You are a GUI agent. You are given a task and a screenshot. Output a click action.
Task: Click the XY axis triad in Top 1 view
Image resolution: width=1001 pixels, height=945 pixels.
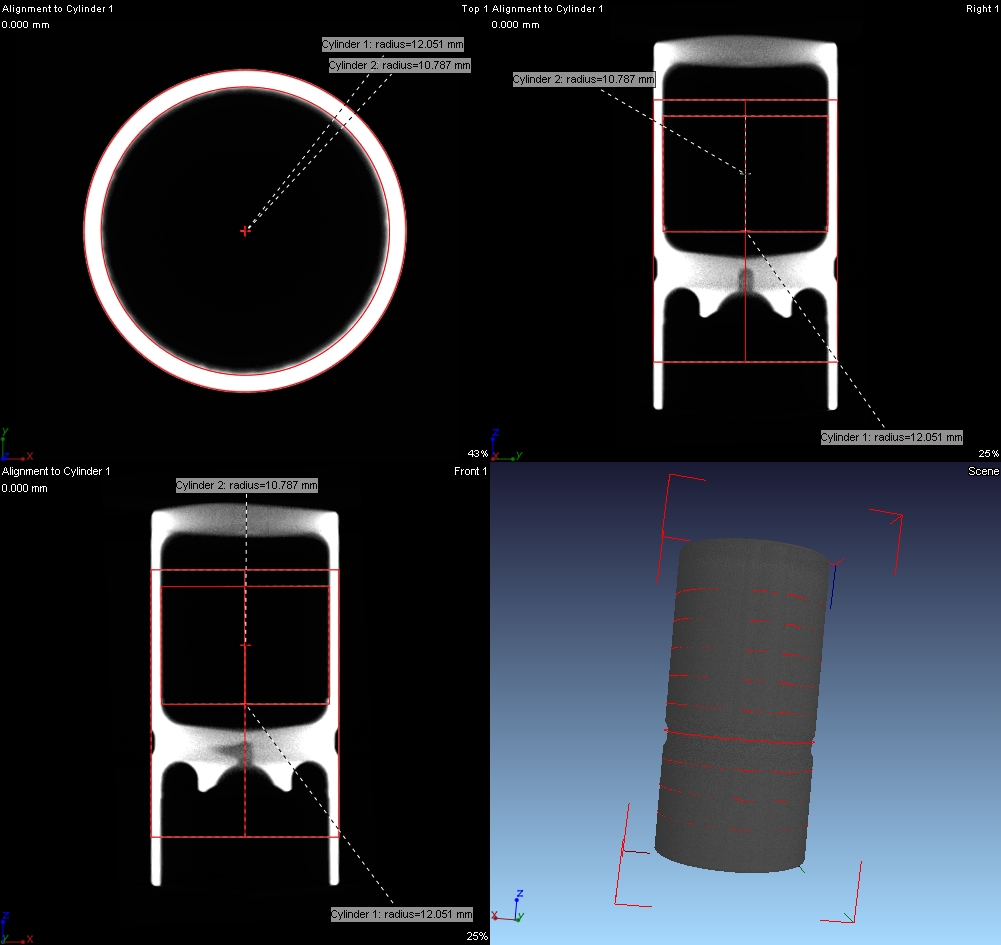coord(14,446)
